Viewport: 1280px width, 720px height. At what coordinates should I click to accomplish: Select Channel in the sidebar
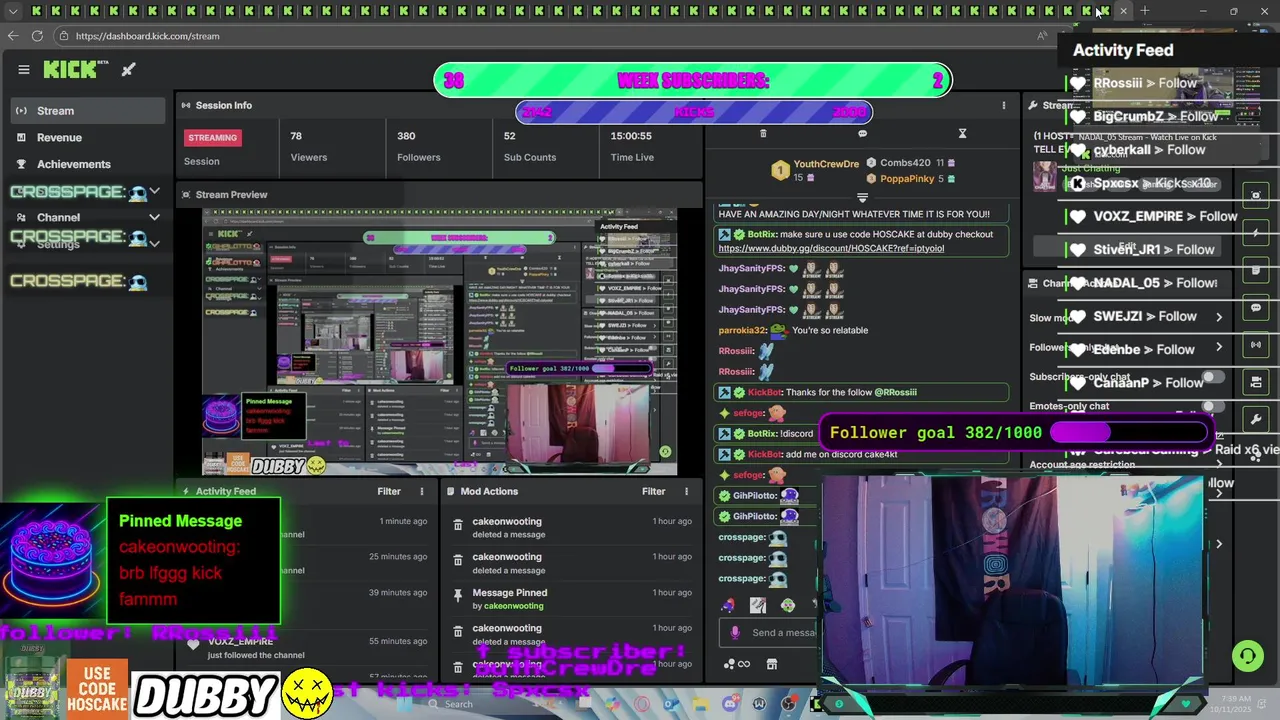coord(88,217)
